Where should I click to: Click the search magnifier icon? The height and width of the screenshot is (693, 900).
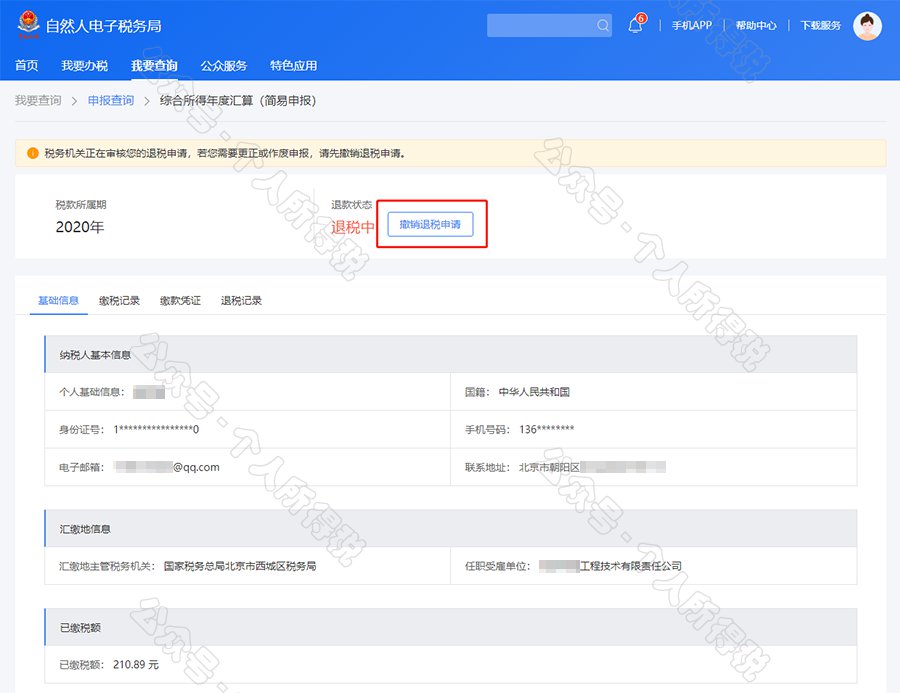602,26
